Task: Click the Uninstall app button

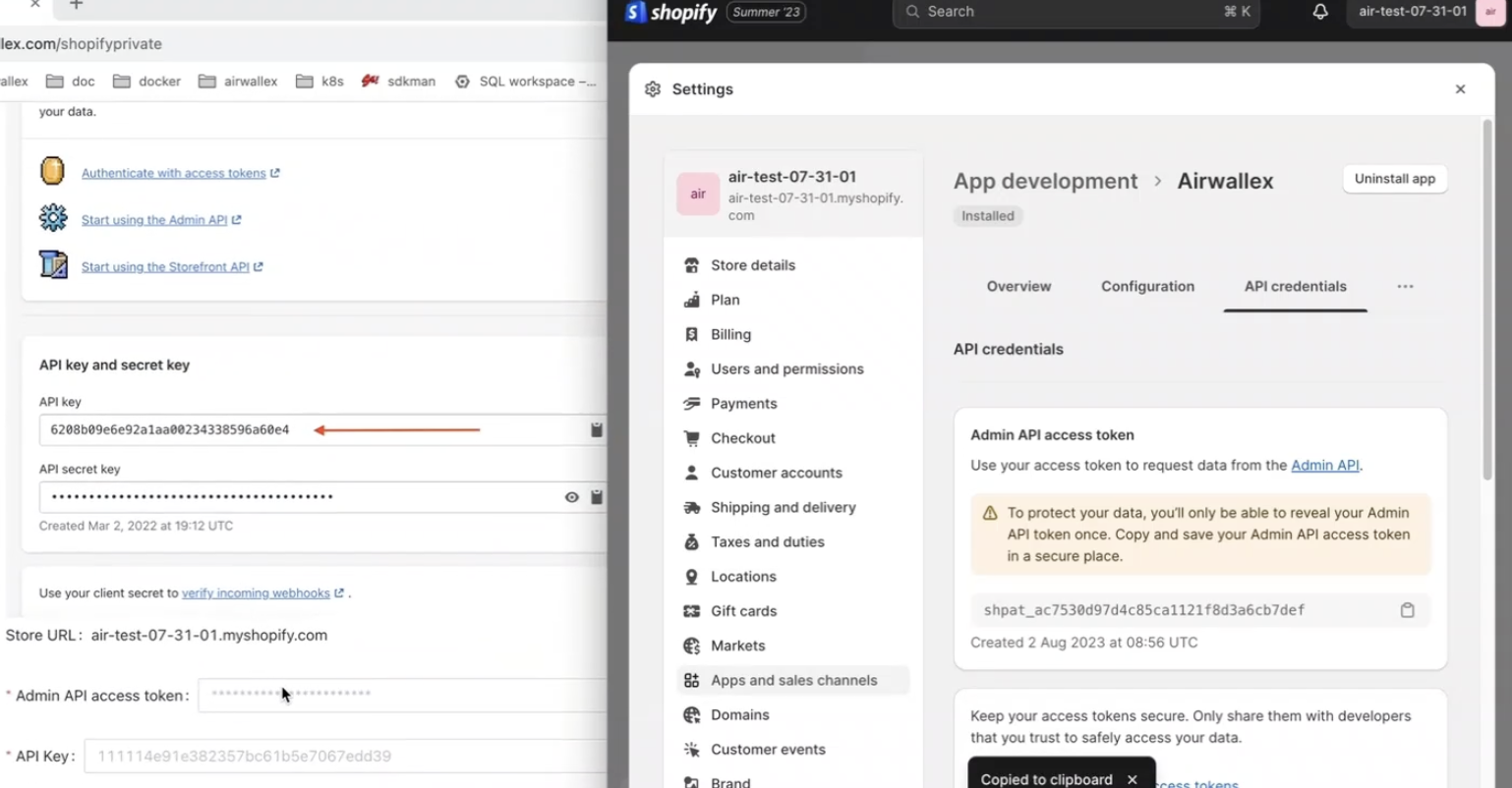Action: tap(1394, 179)
